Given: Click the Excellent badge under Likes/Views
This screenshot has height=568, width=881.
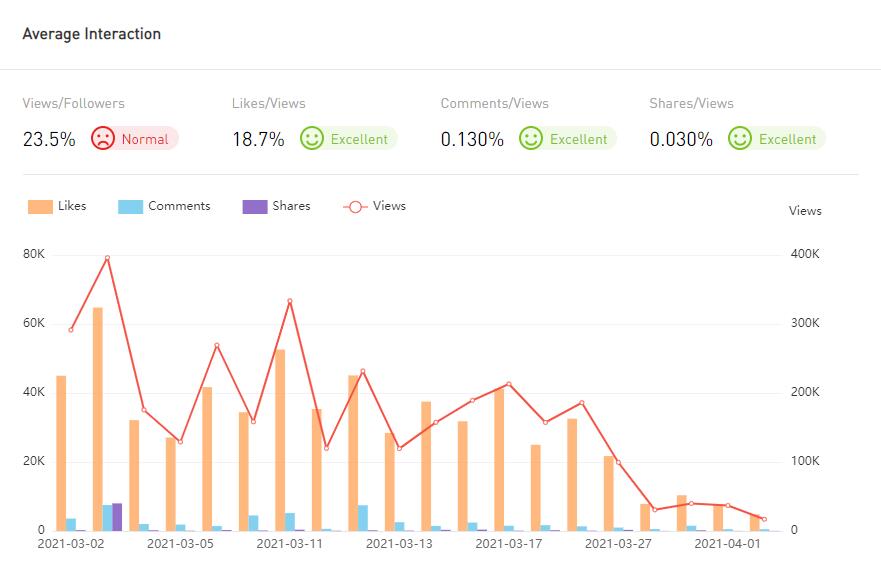Looking at the screenshot, I should click(358, 139).
